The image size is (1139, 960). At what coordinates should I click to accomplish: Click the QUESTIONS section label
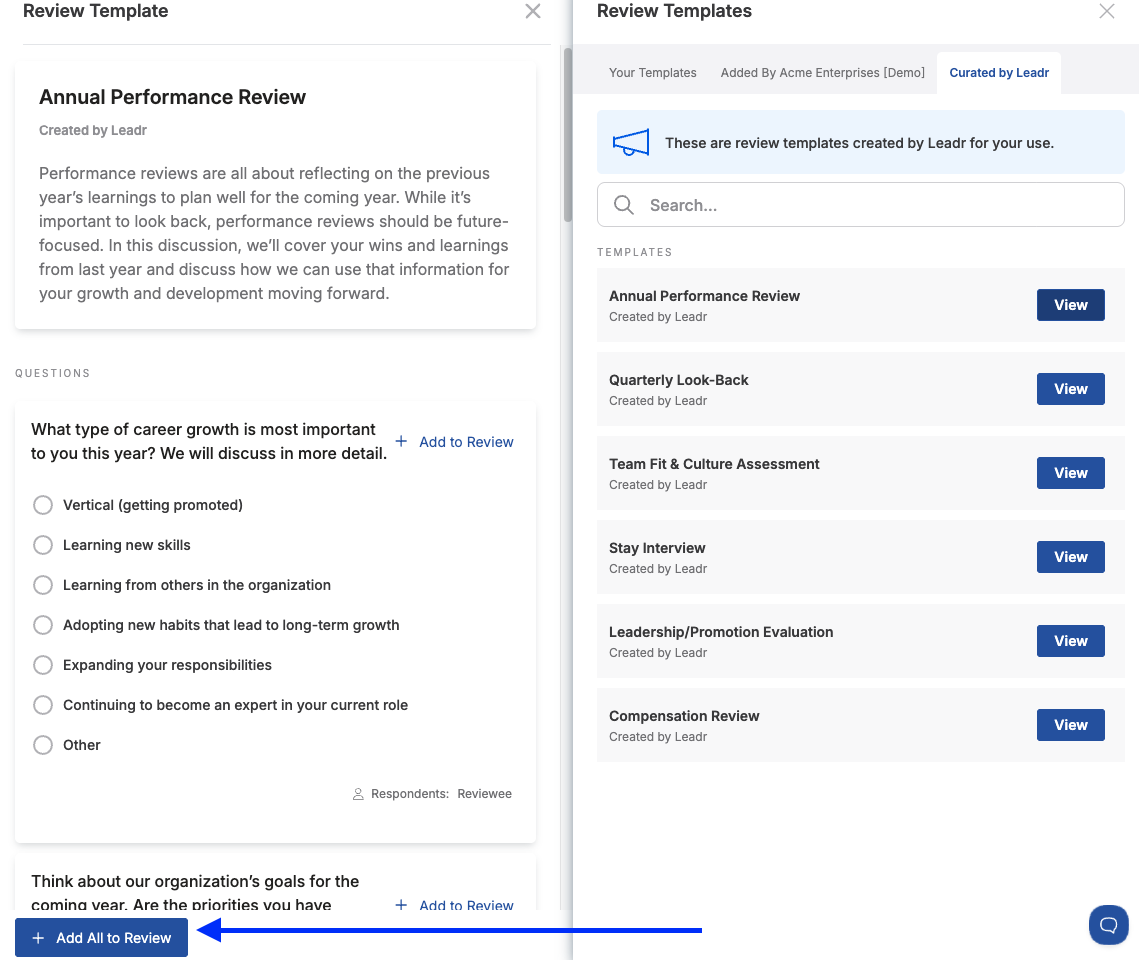52,373
